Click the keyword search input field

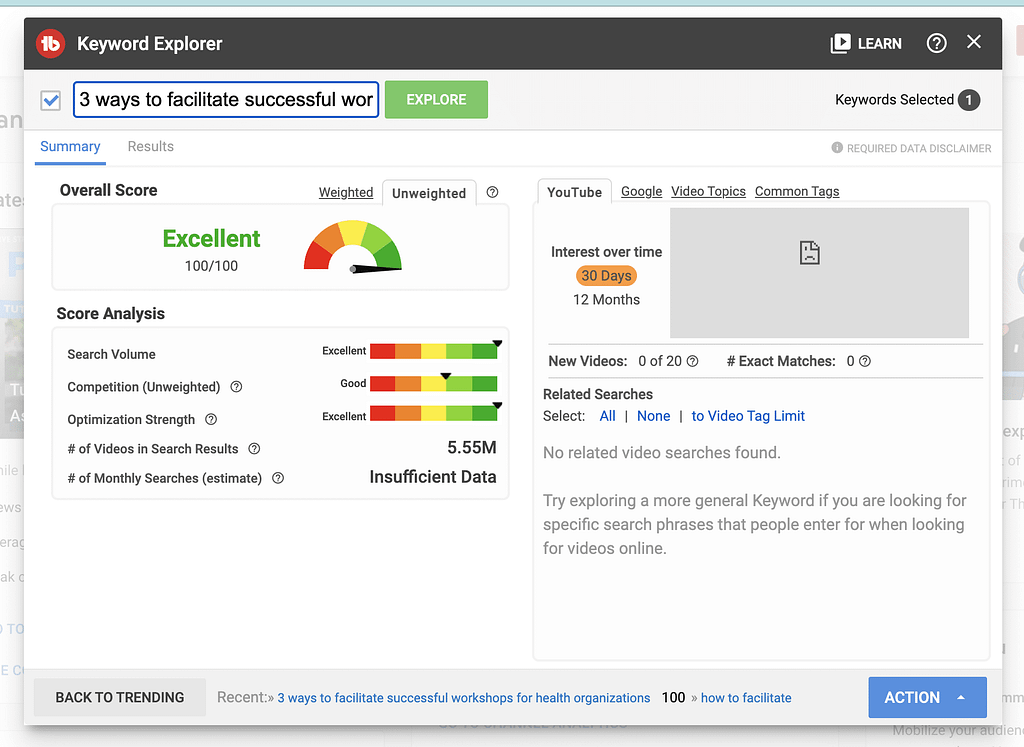point(226,100)
